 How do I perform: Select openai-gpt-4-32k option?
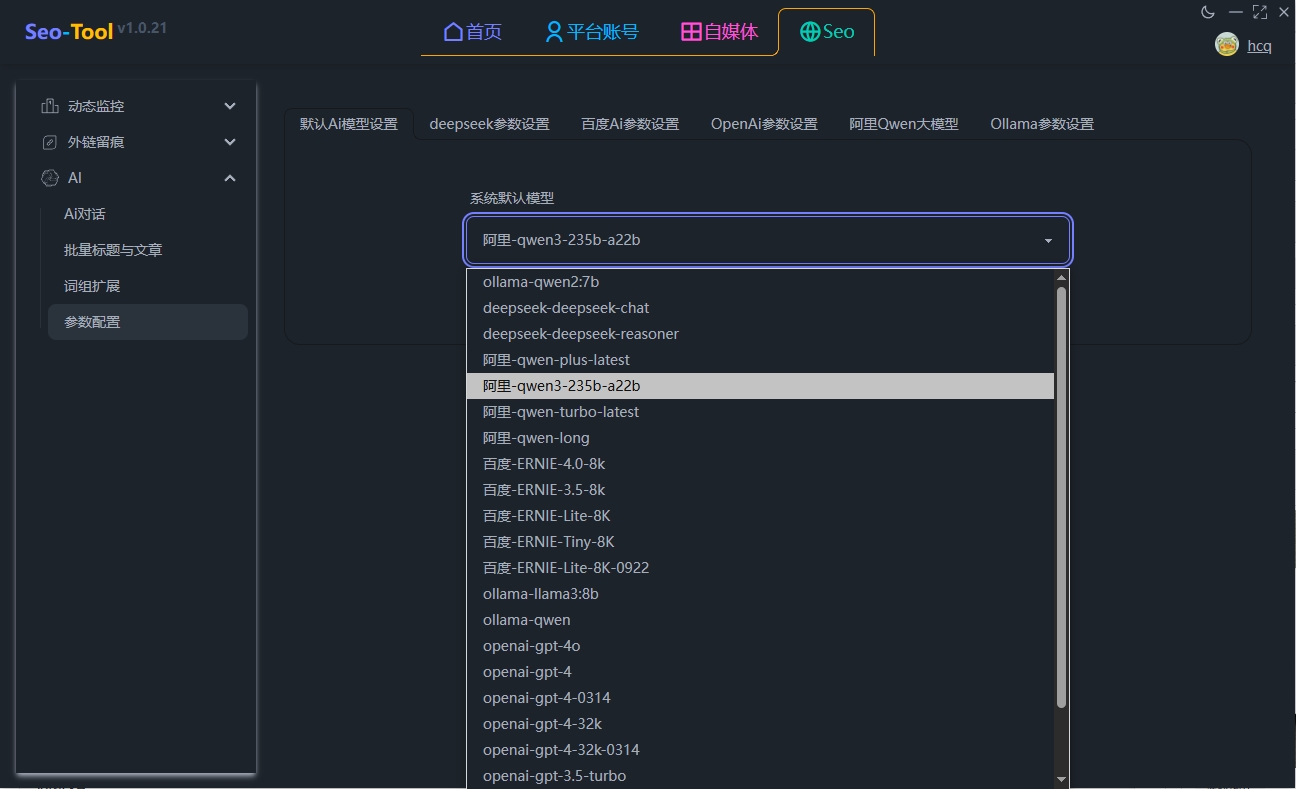[760, 724]
